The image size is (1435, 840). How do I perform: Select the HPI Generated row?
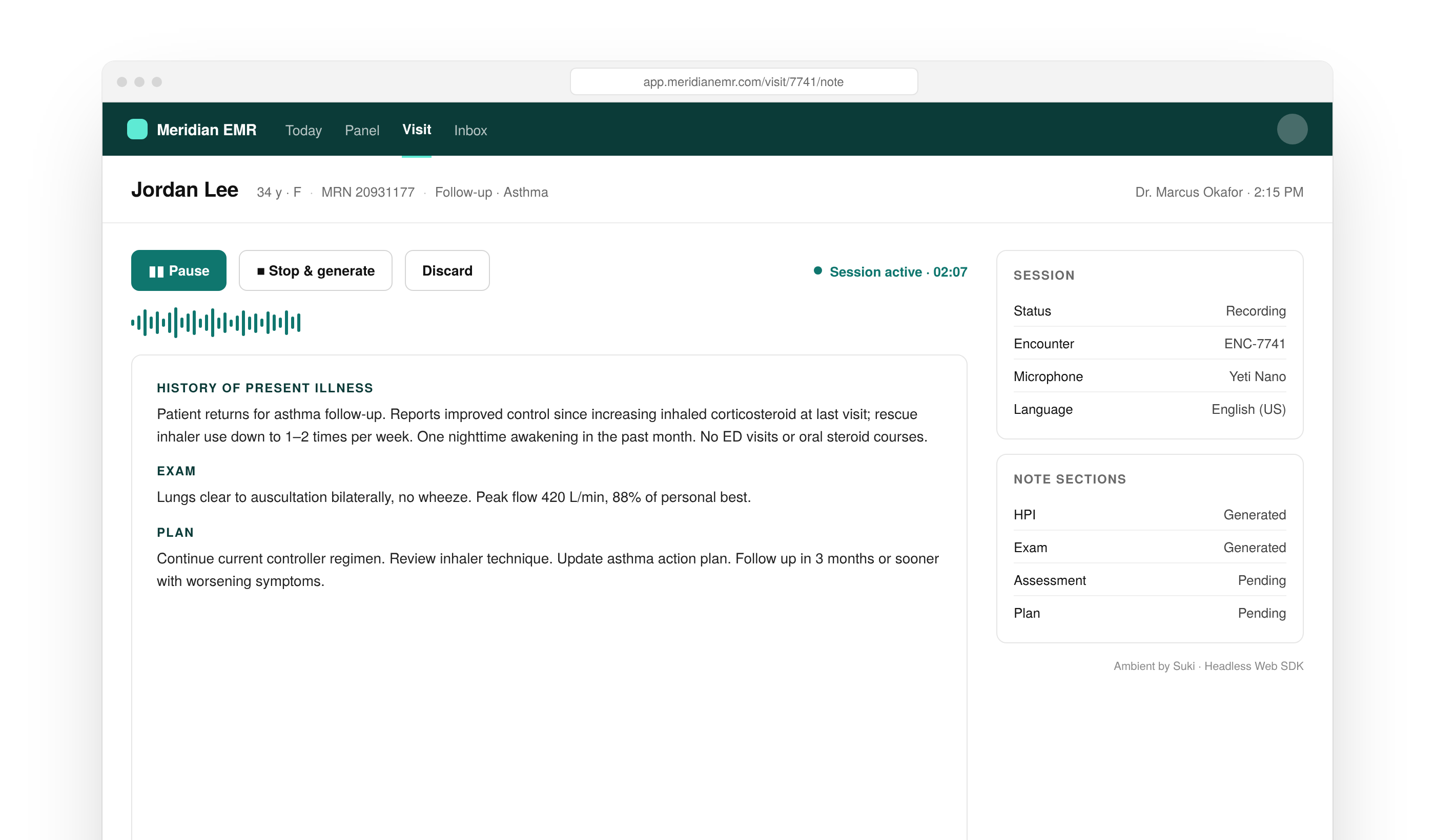pyautogui.click(x=1150, y=515)
